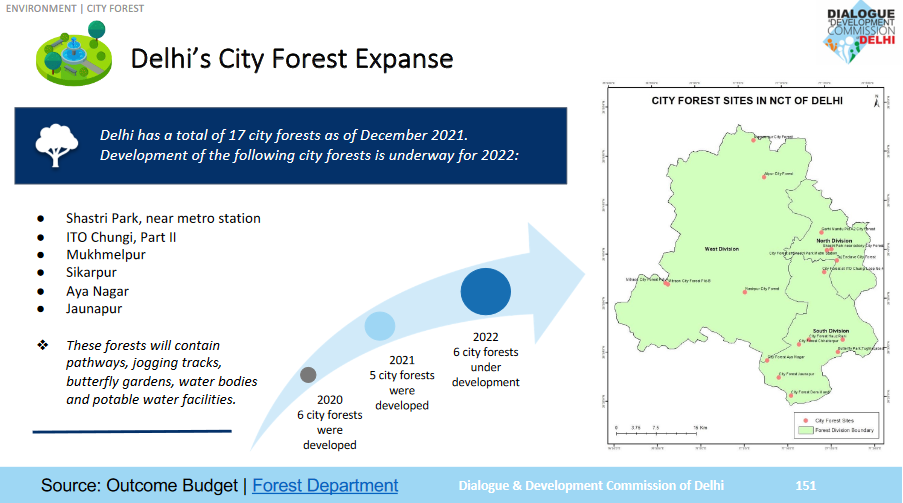Click City Forest Dera Mandi map marker

tap(791, 395)
